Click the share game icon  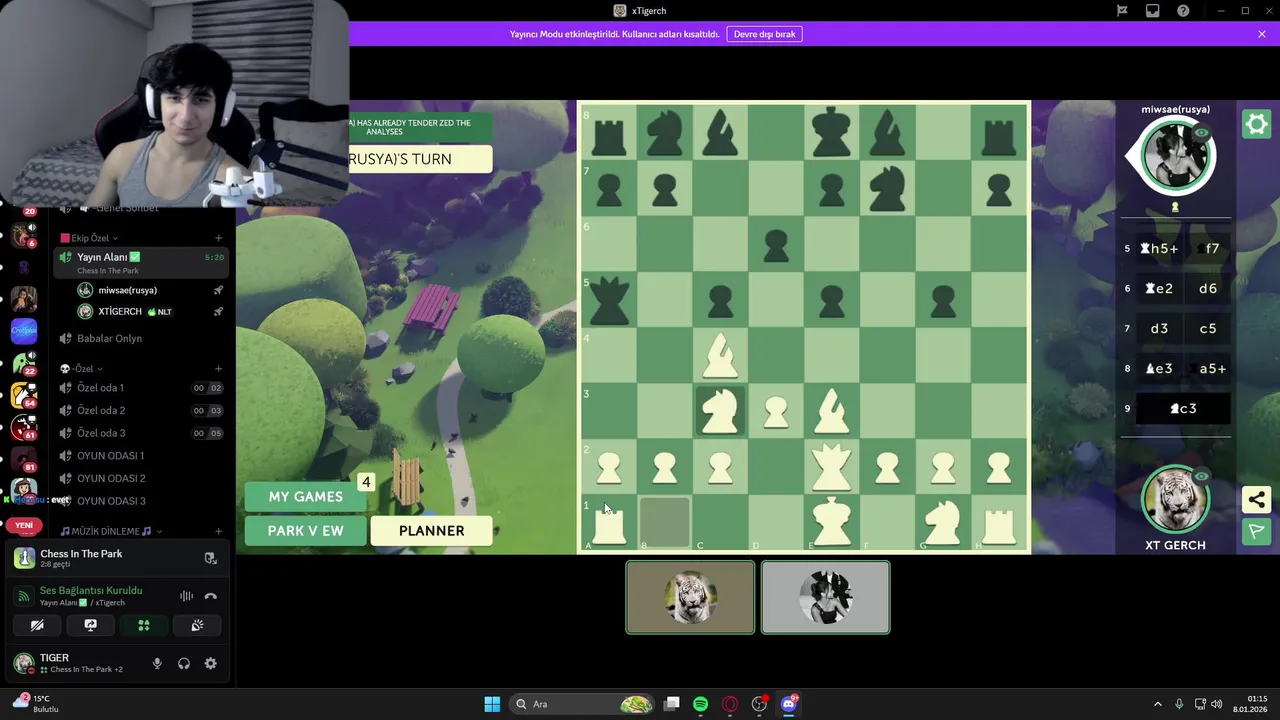click(1256, 499)
